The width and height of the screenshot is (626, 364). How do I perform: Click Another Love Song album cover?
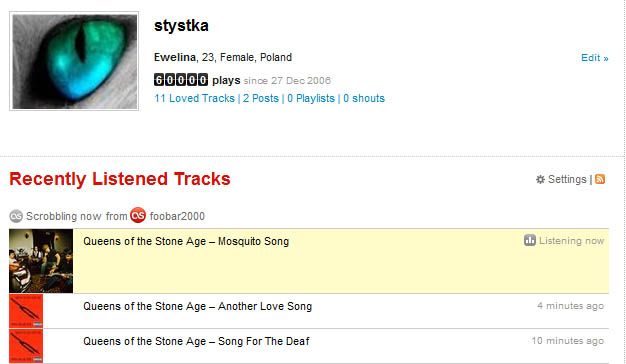coord(26,311)
